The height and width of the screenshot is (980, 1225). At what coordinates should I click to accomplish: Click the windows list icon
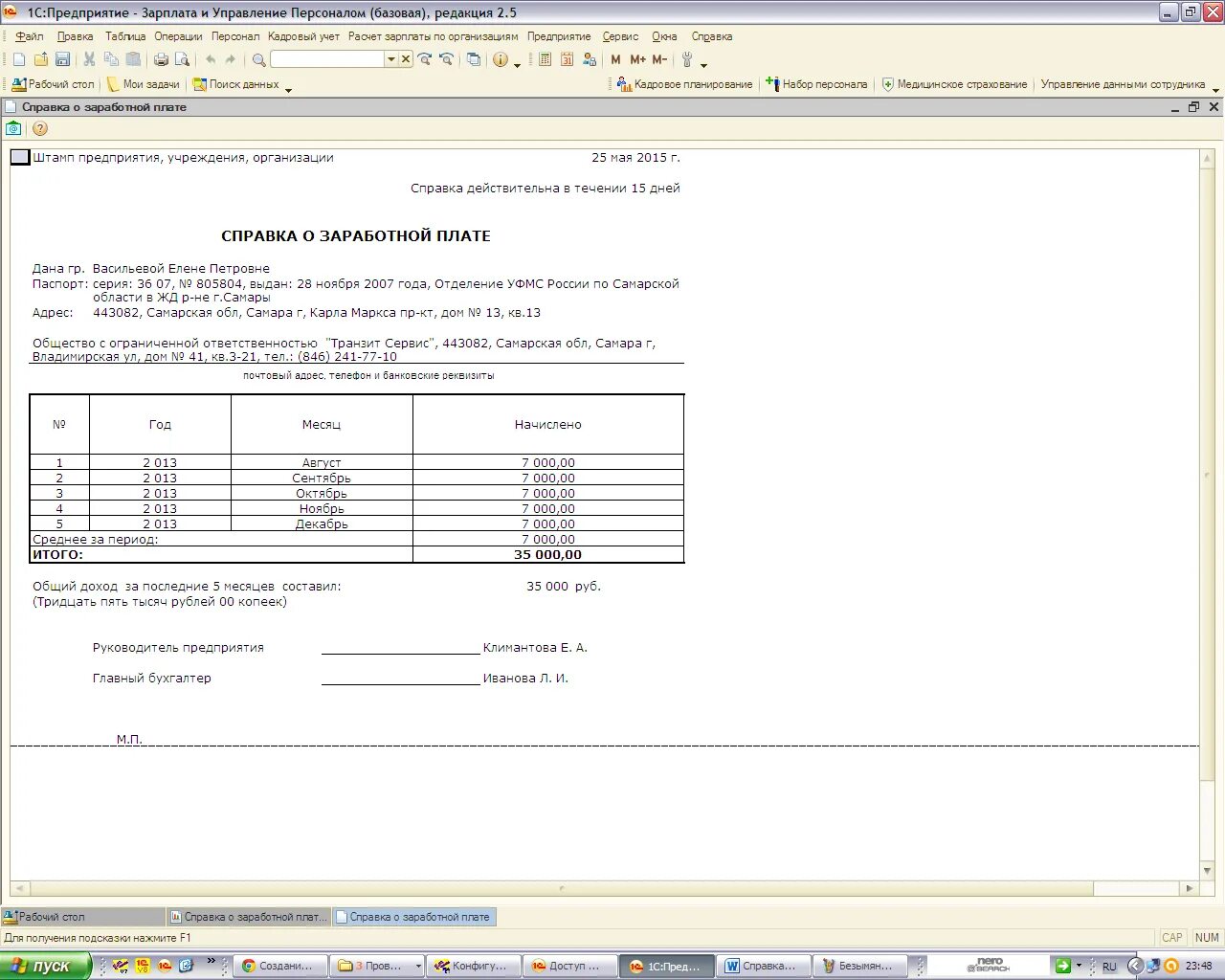pos(474,59)
